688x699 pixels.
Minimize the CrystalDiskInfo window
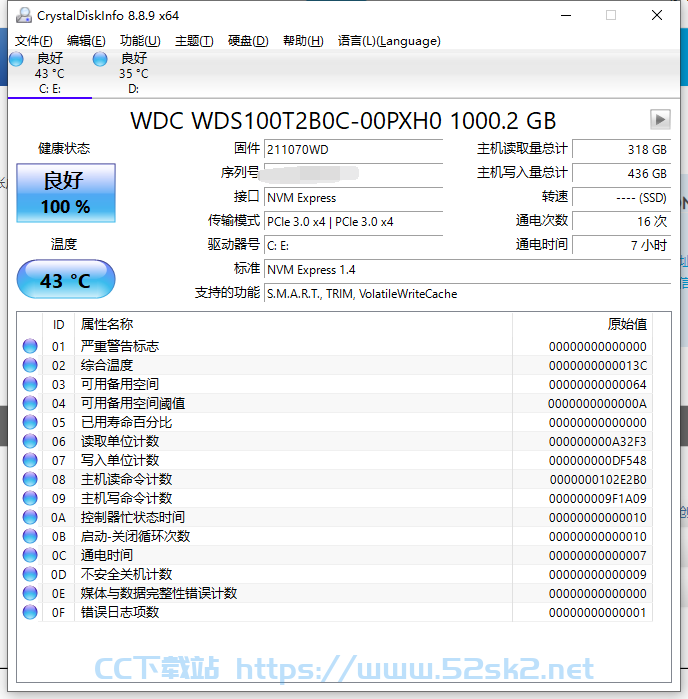566,16
